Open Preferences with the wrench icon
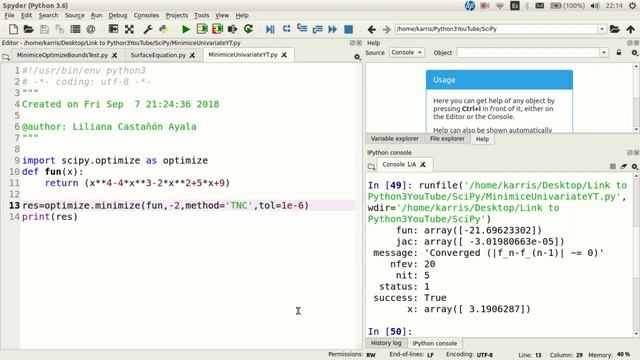The image size is (640, 360). [148, 29]
